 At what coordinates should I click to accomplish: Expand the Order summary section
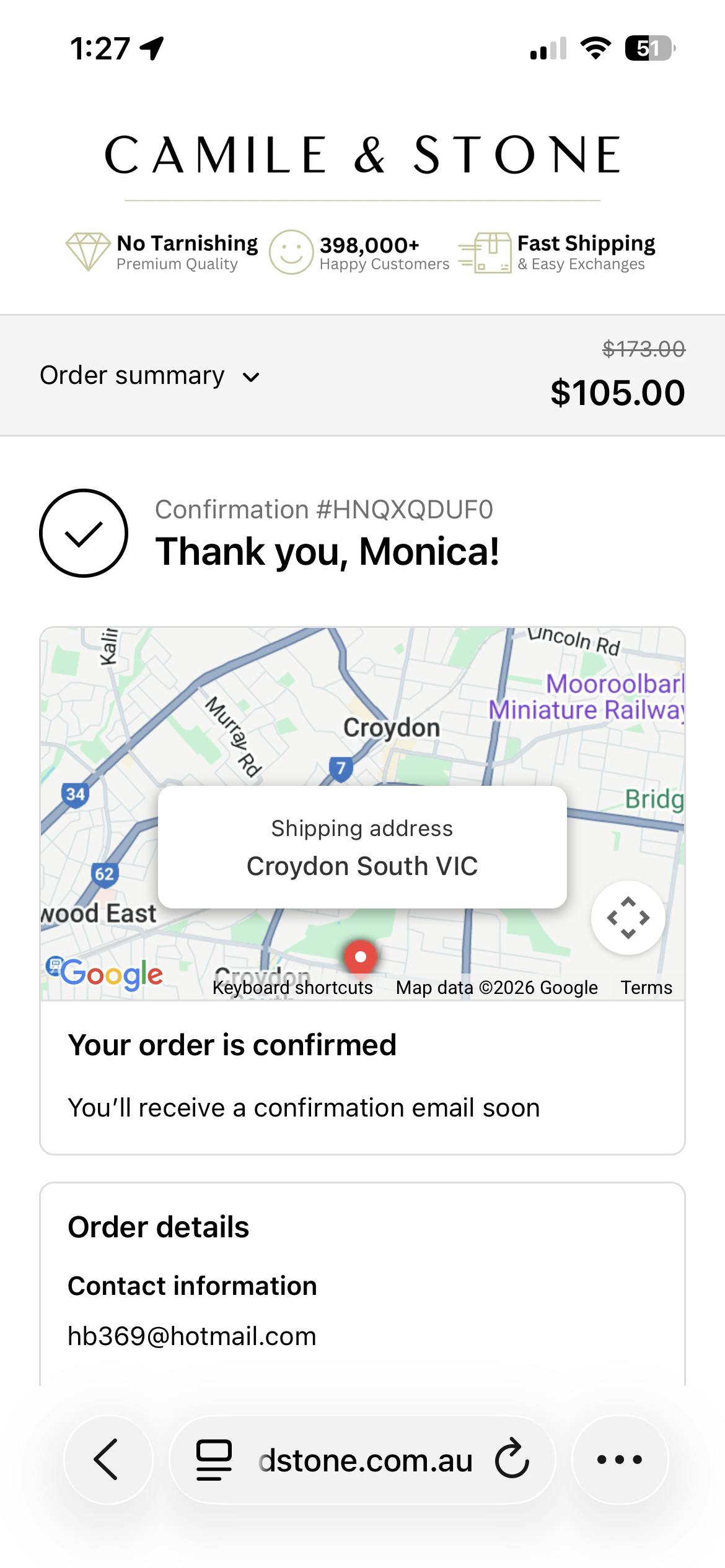[132, 376]
